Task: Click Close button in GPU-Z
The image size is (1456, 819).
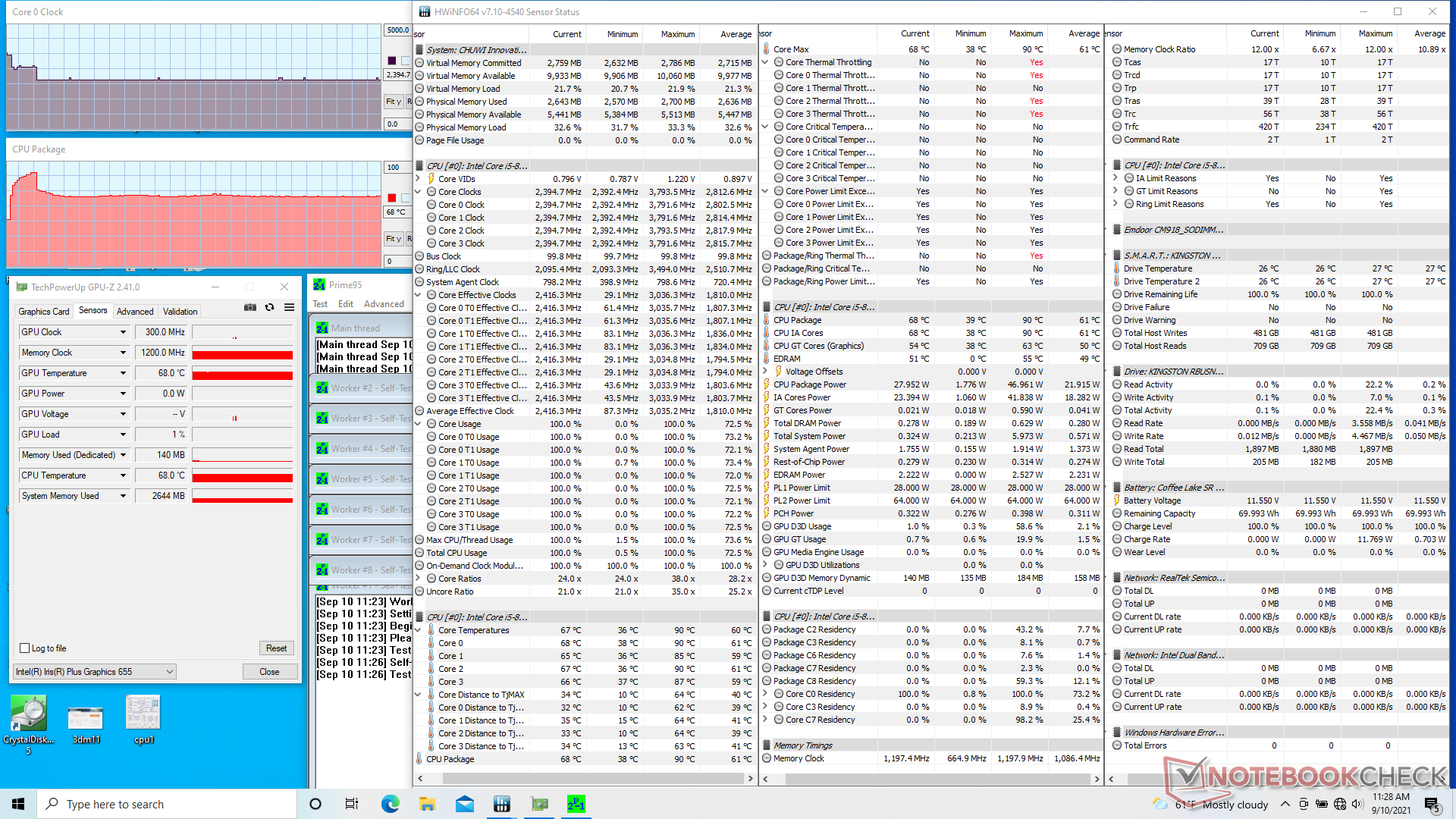Action: tap(269, 672)
